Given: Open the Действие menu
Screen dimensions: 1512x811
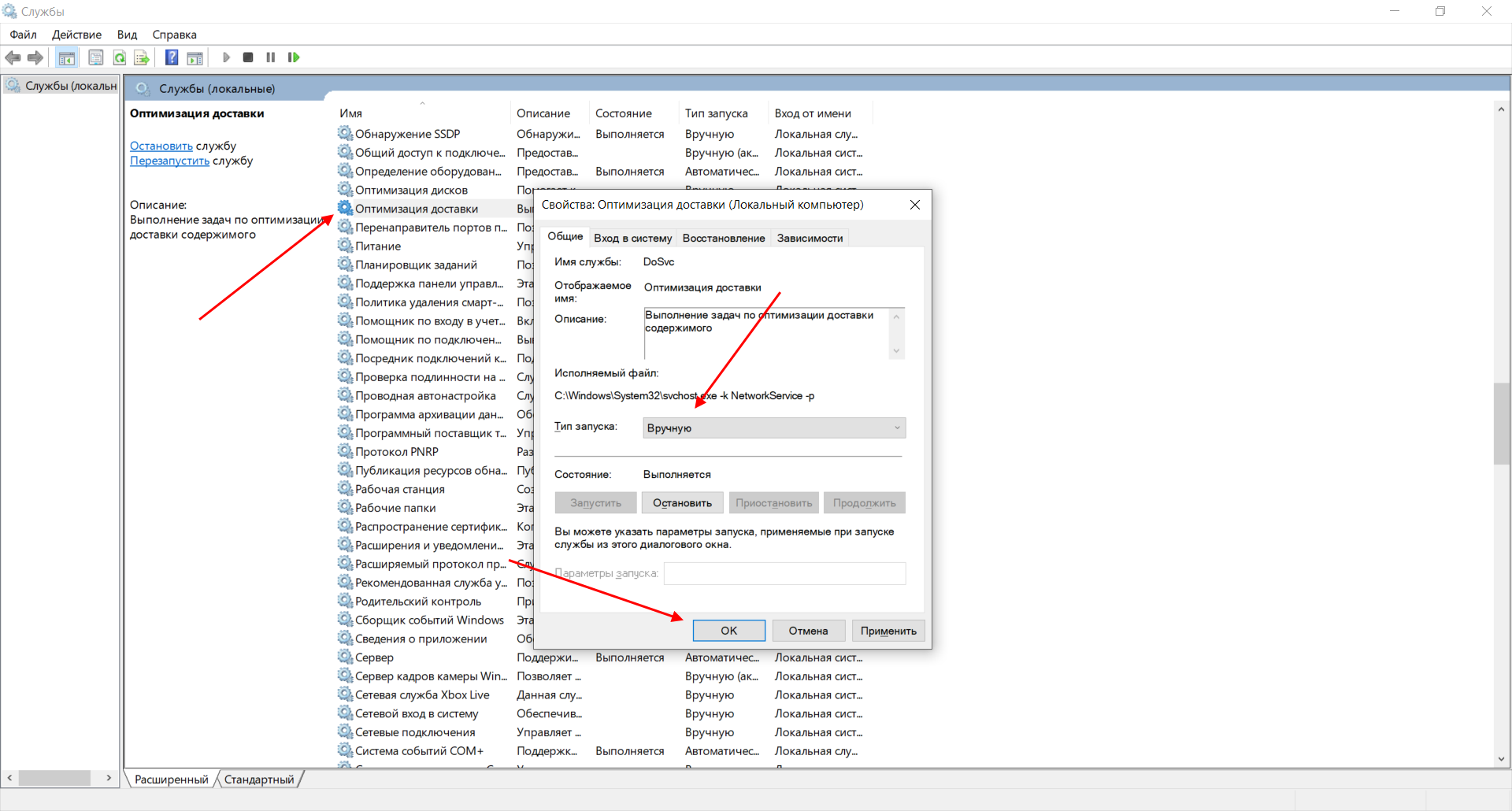Looking at the screenshot, I should tap(76, 35).
